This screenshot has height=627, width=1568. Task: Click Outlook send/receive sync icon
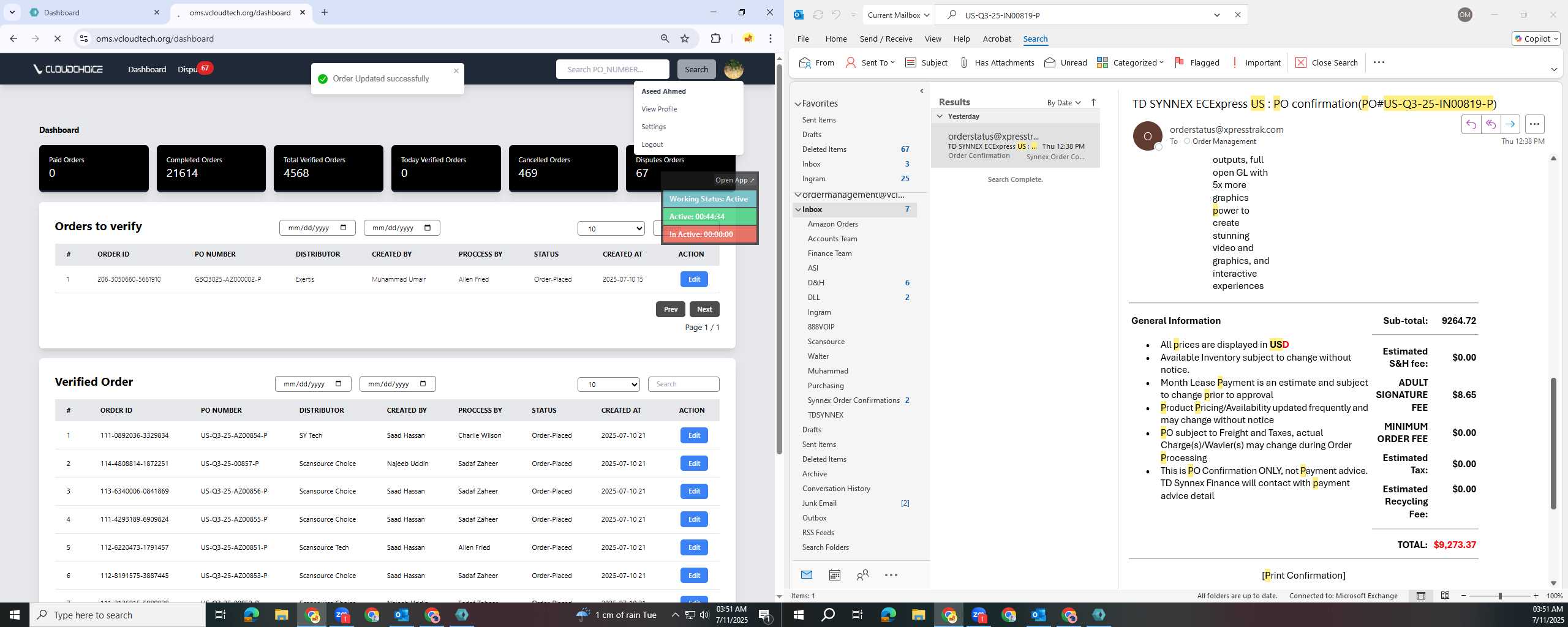[x=818, y=15]
